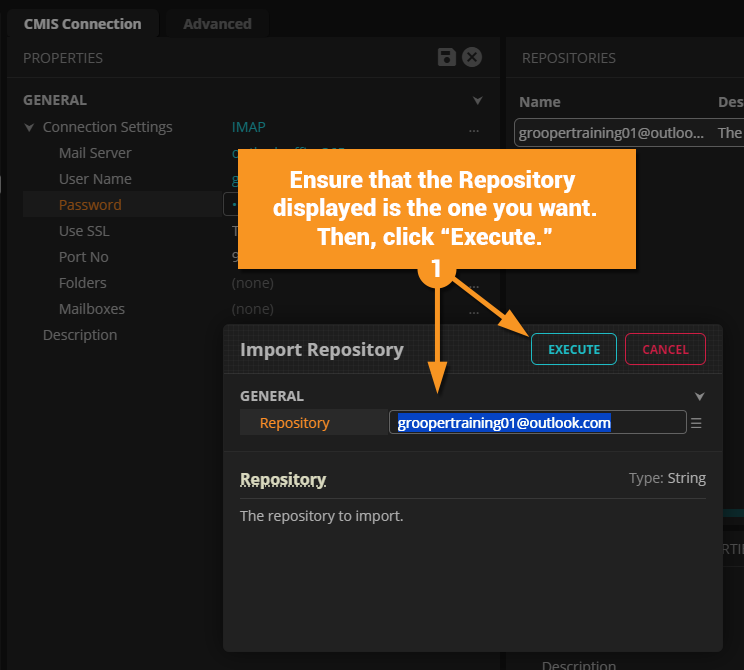Click the X icon in Properties header
The image size is (744, 670).
click(472, 58)
